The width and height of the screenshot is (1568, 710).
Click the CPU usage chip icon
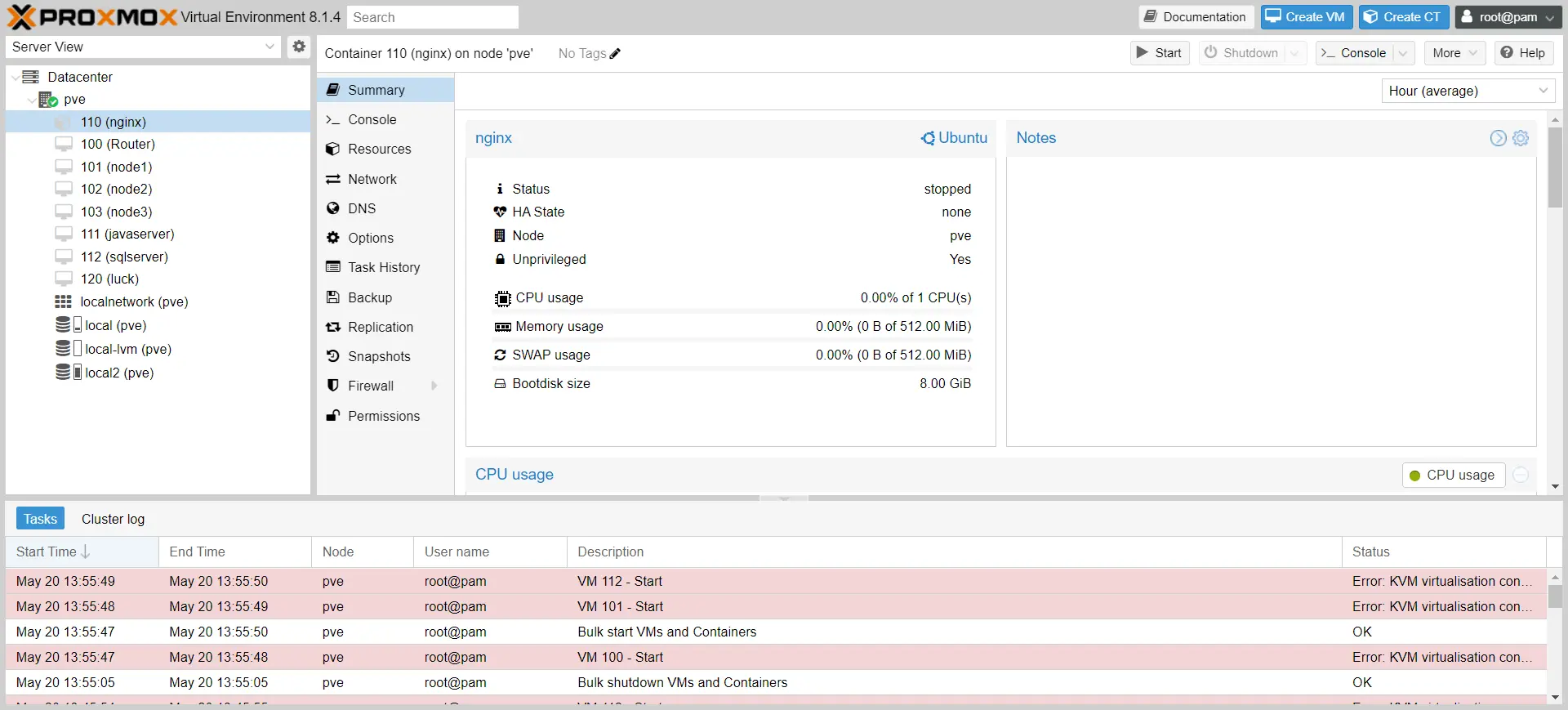503,298
